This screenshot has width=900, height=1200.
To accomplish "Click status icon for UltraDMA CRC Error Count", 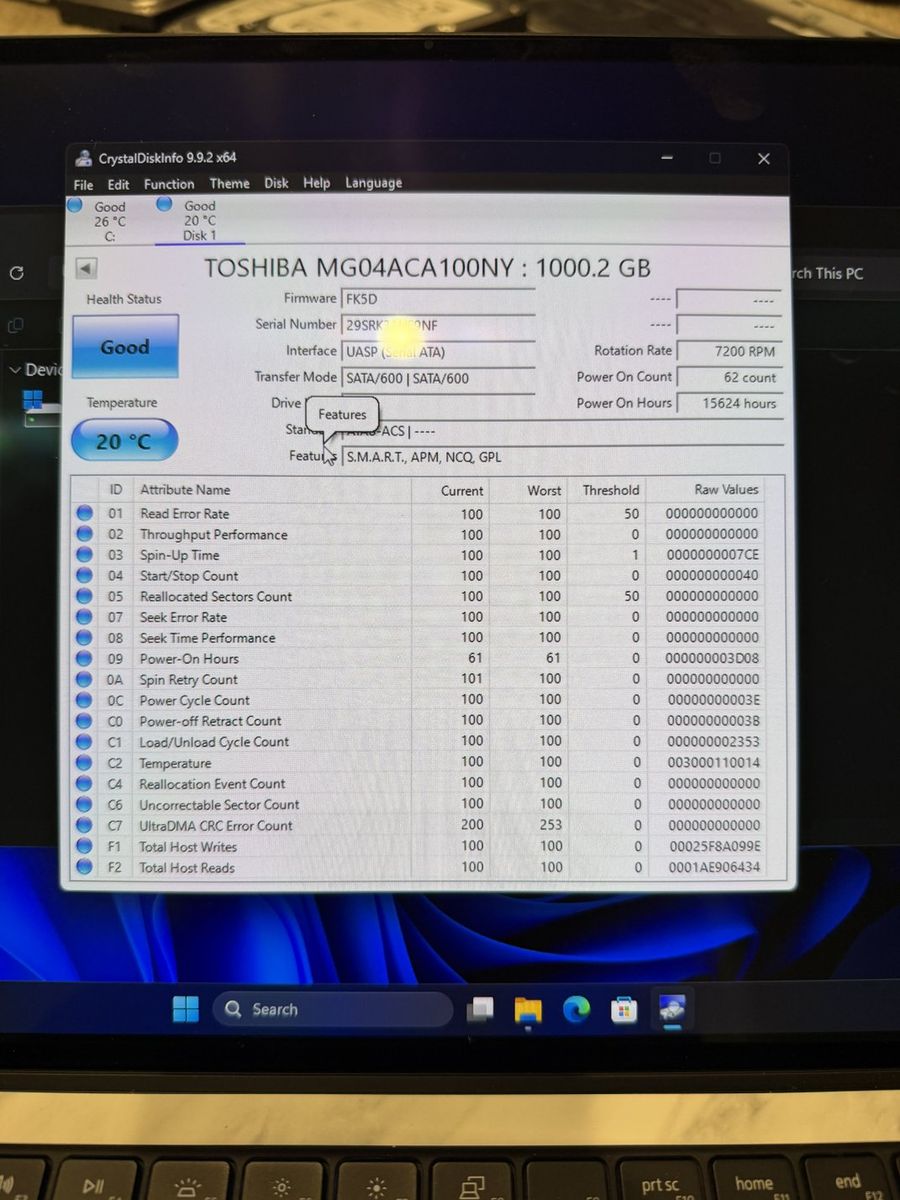I will point(85,826).
